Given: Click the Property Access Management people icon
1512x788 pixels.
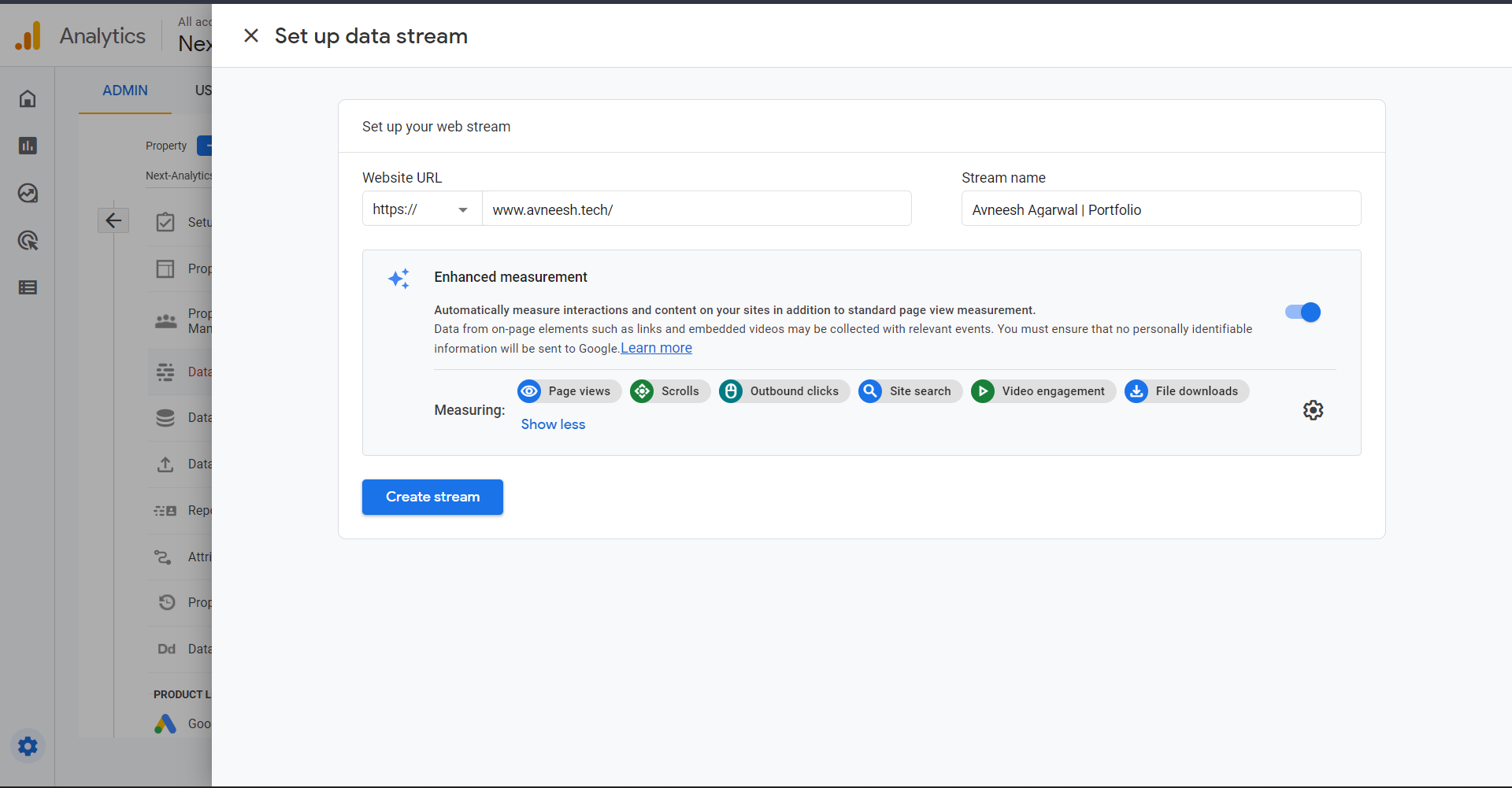Looking at the screenshot, I should click(x=165, y=320).
